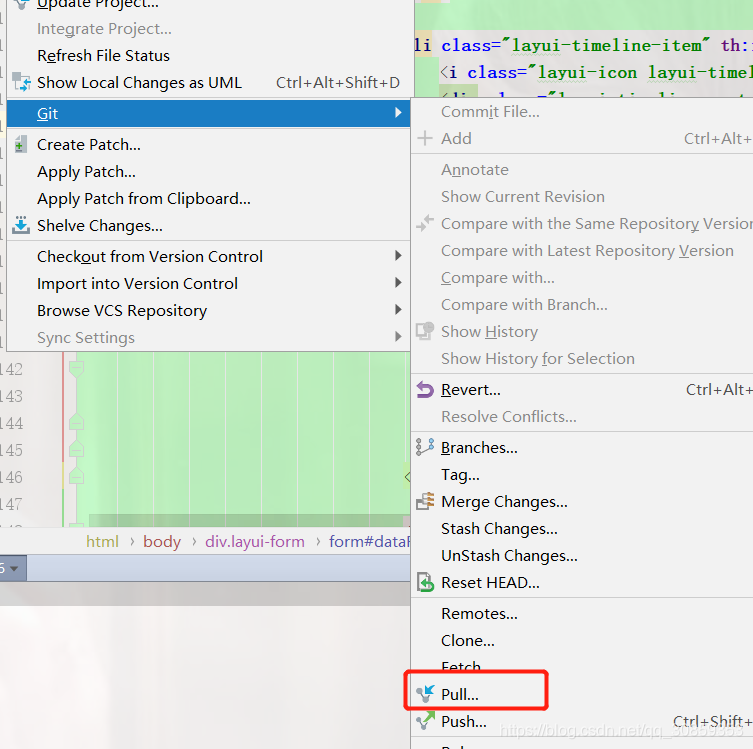Open Browse VCS Repository
The image size is (753, 749).
tap(208, 310)
